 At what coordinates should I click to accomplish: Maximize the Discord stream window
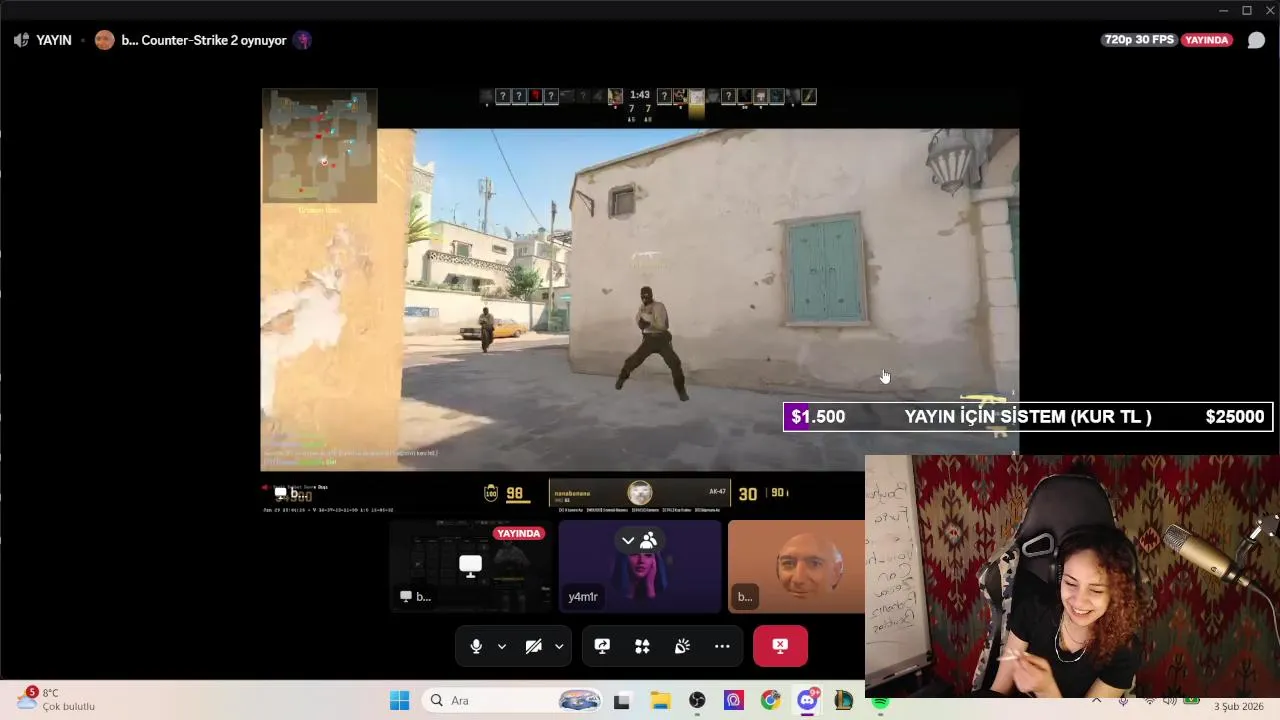pyautogui.click(x=1247, y=10)
